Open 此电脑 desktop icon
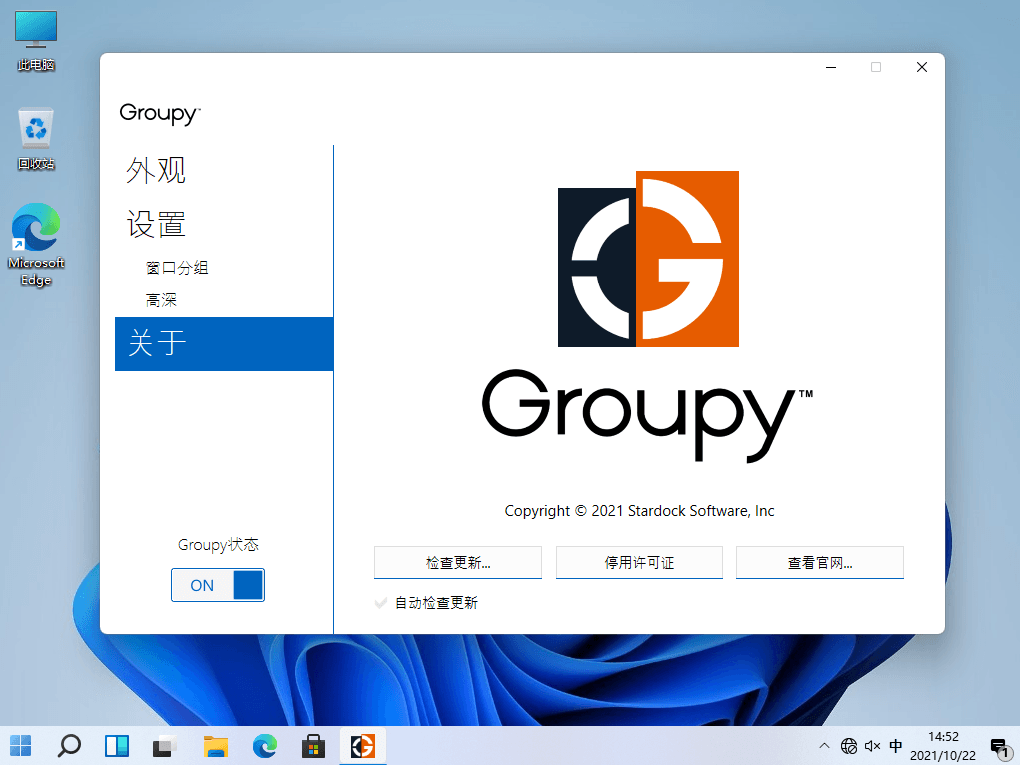 36,40
